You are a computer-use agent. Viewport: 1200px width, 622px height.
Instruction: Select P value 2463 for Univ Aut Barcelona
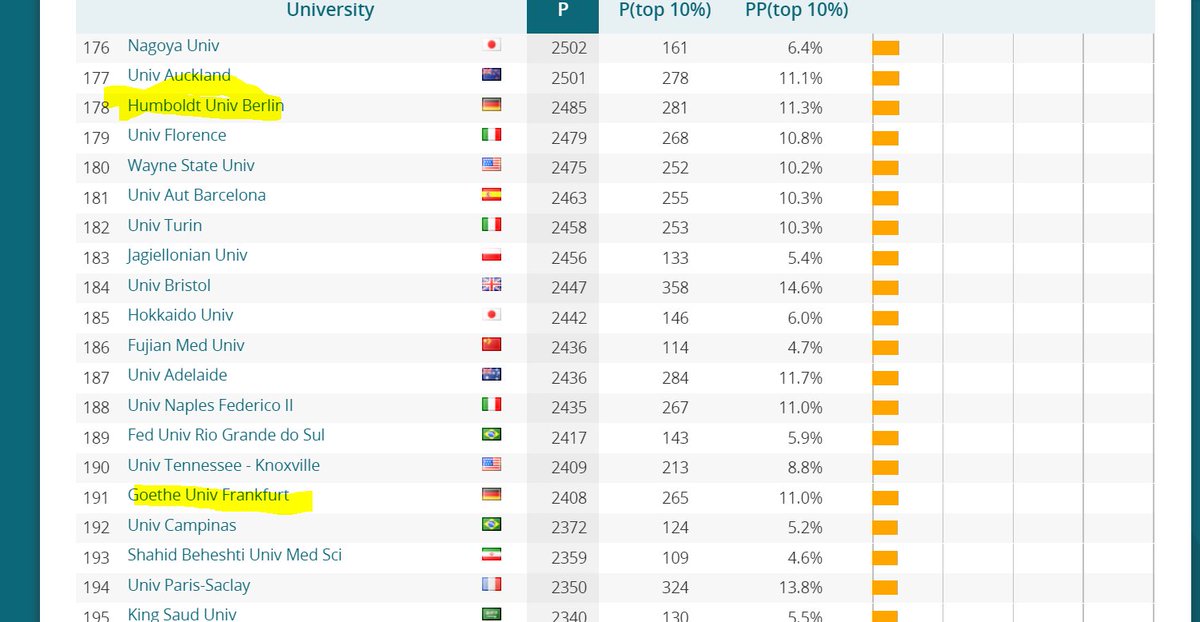[x=569, y=198]
